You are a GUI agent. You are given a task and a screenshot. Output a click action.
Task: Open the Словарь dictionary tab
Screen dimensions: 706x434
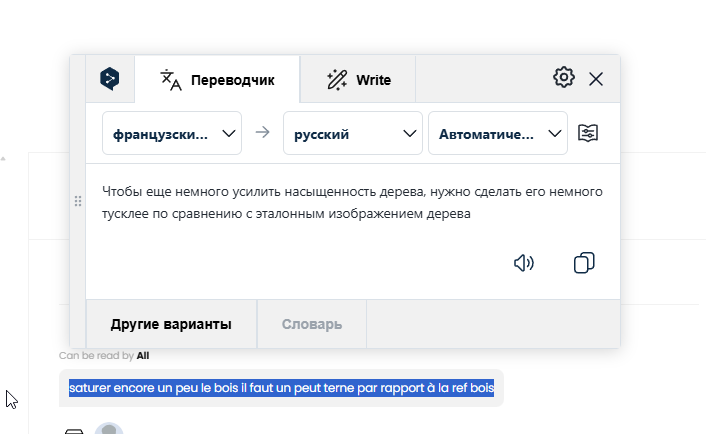coord(312,324)
